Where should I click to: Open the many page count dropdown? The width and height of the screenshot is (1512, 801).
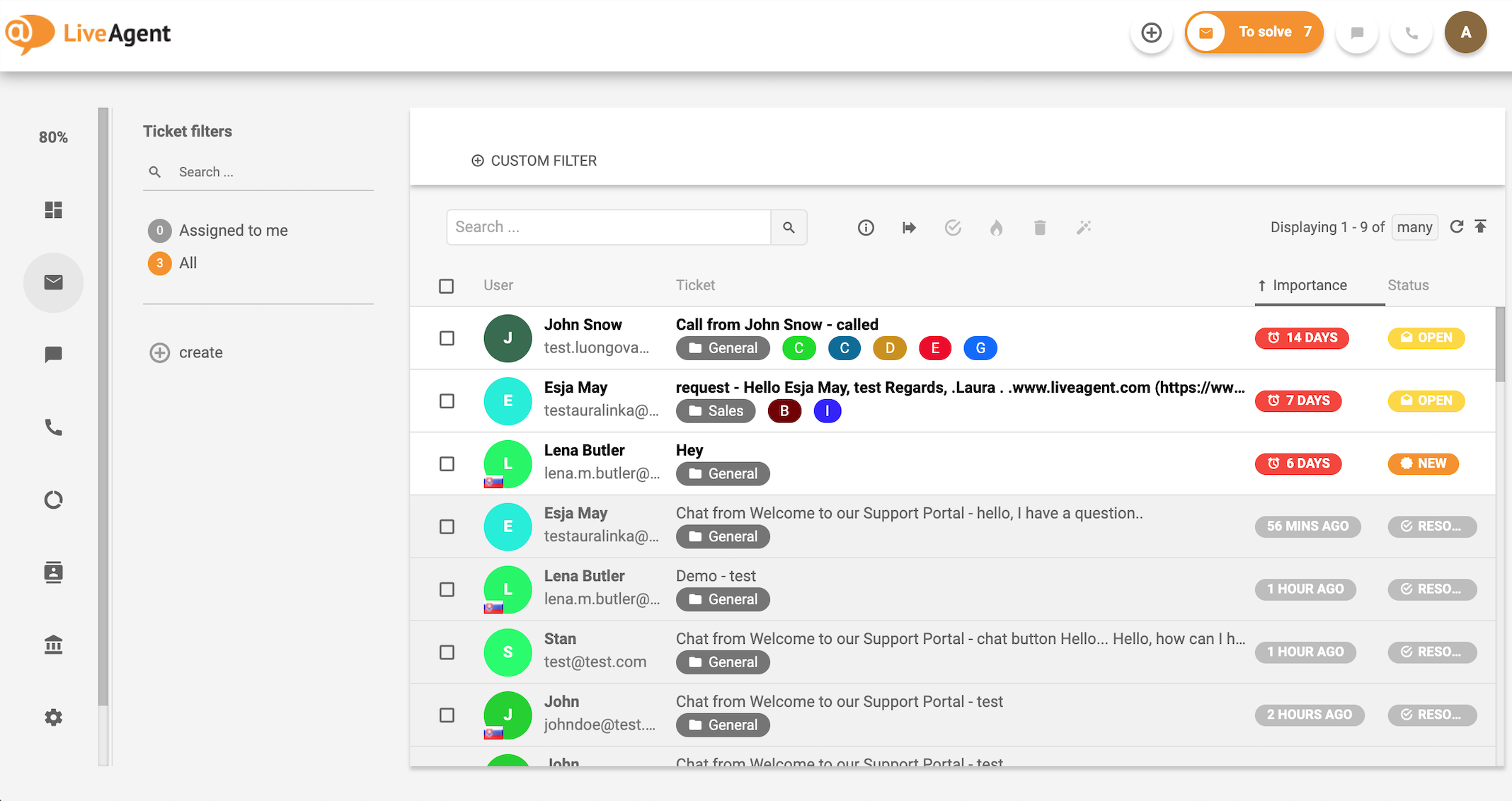coord(1414,227)
